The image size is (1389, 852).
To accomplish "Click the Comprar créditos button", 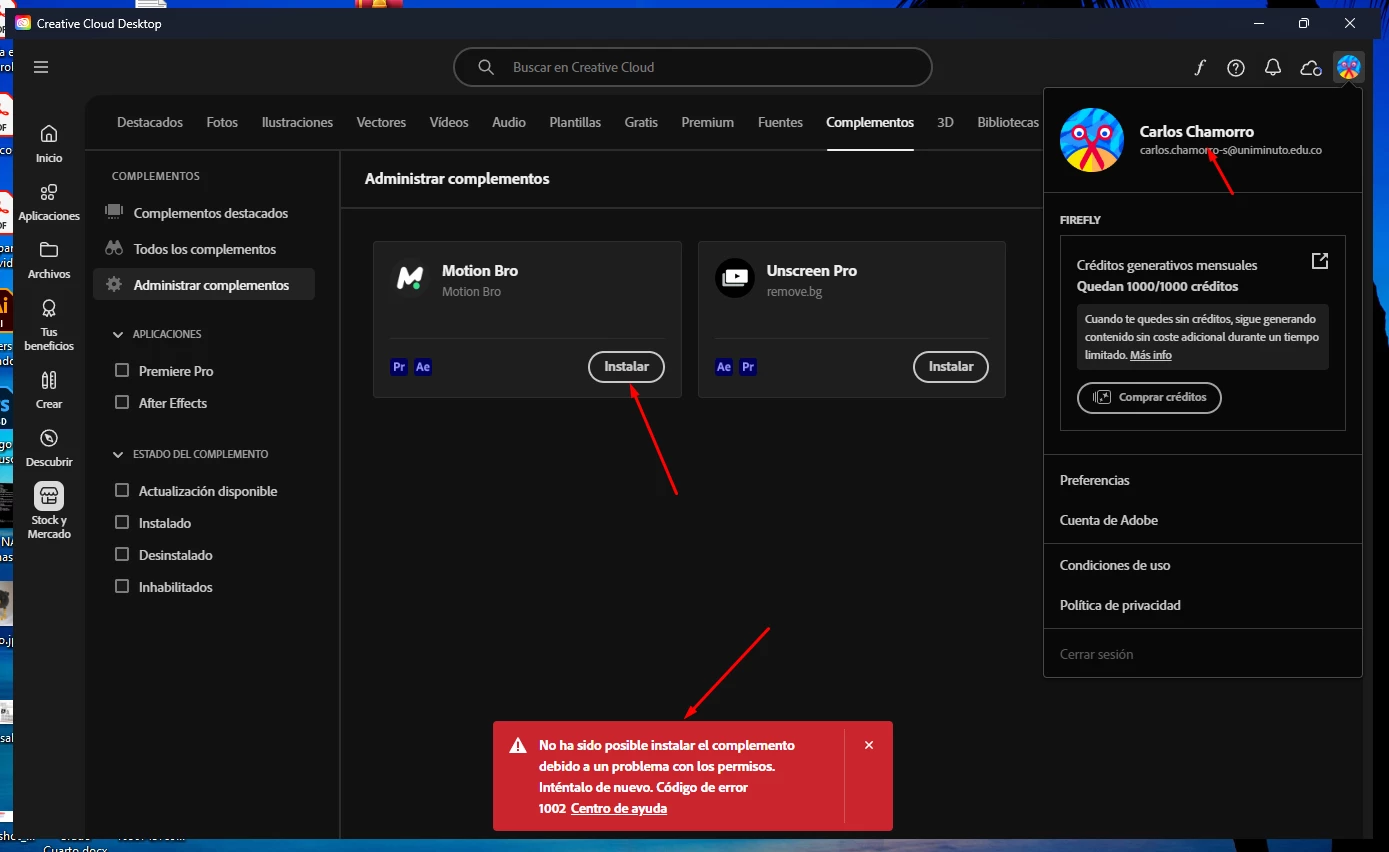I will coord(1149,397).
